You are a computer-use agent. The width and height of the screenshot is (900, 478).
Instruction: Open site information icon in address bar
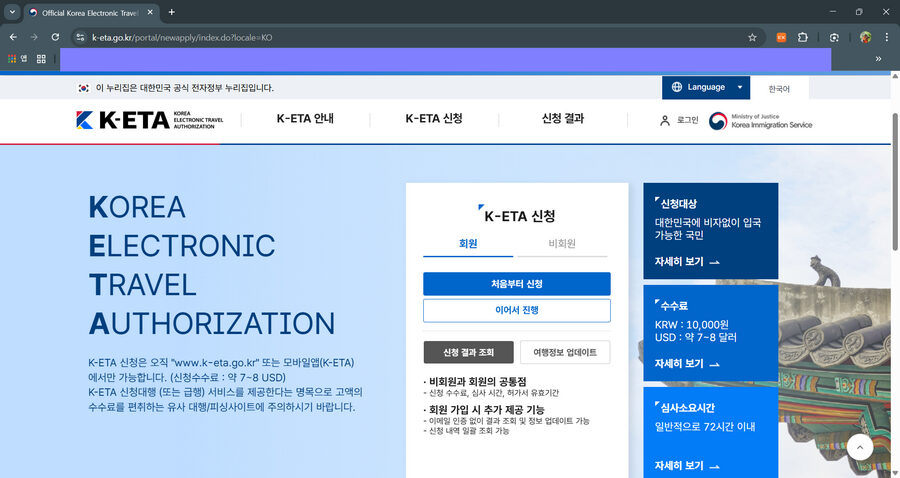[80, 37]
